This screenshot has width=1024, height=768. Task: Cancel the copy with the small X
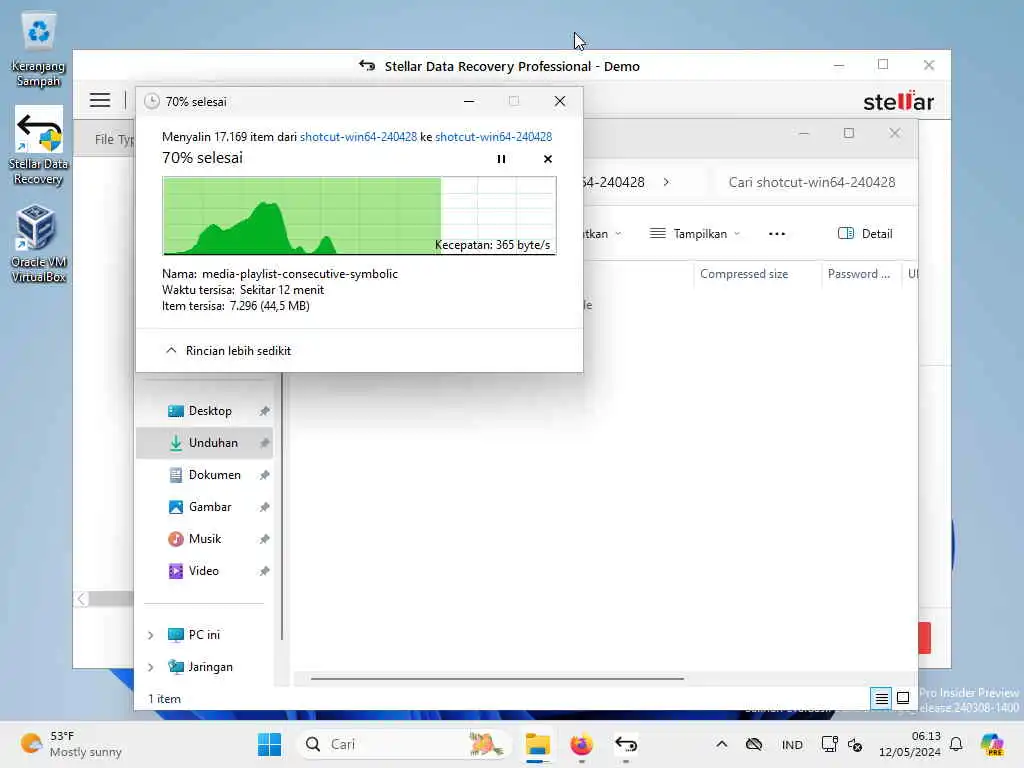pyautogui.click(x=547, y=159)
